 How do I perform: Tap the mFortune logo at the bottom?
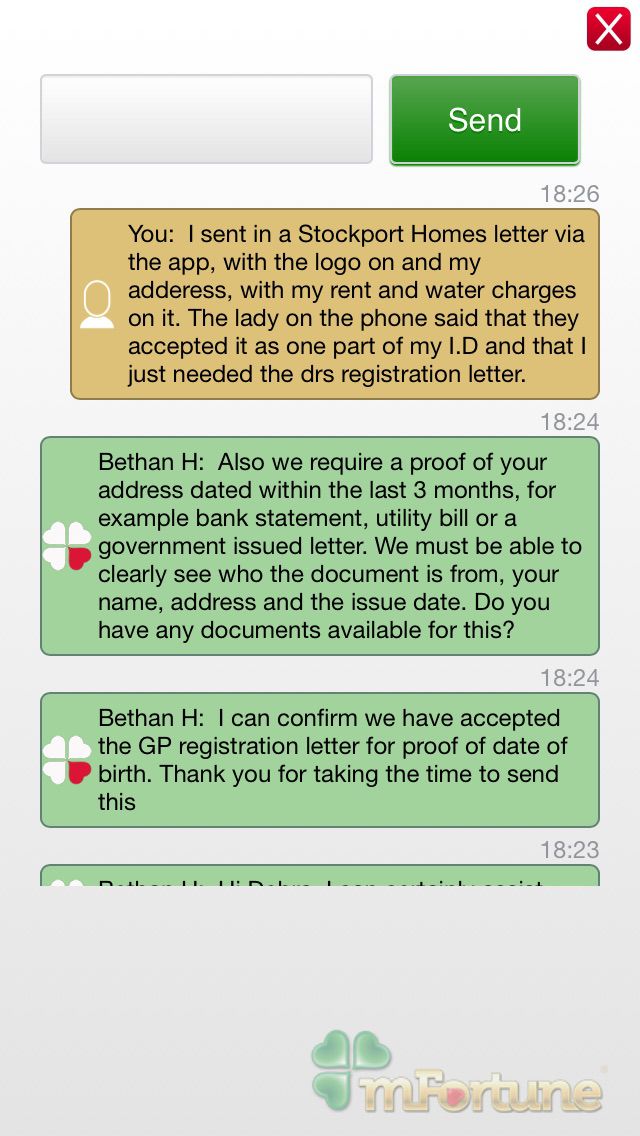pos(458,1072)
